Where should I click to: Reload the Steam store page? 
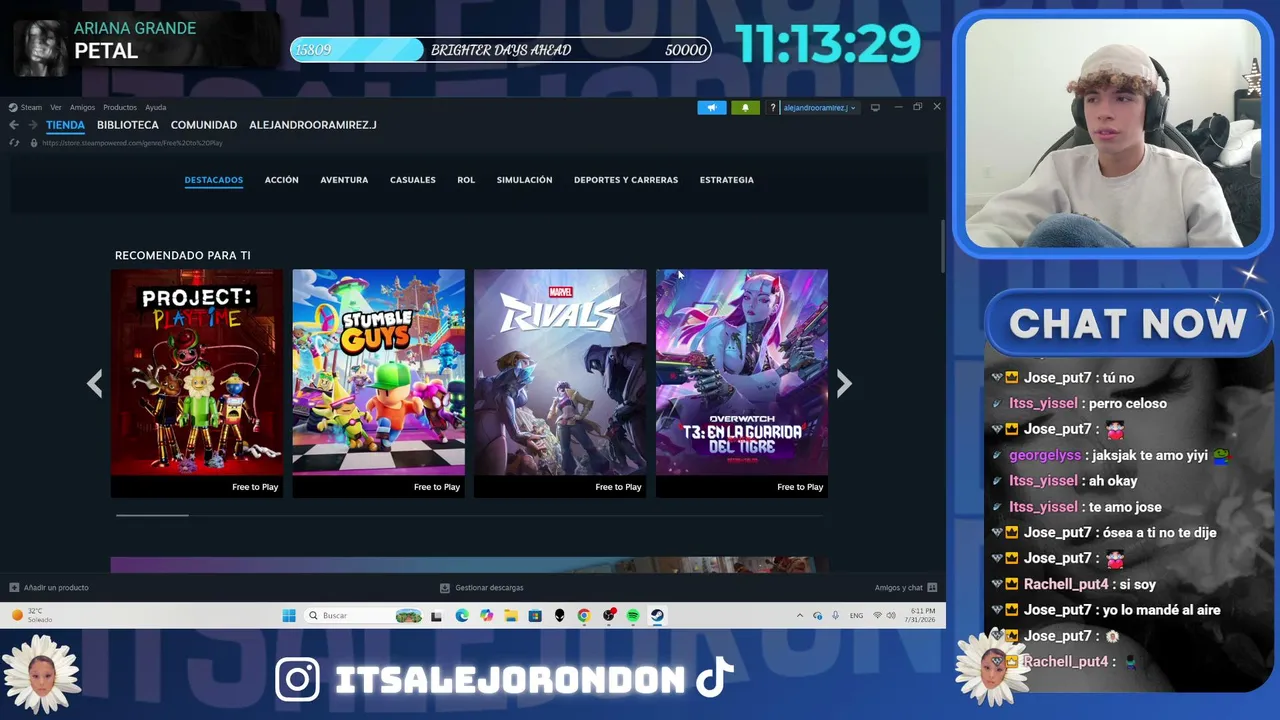(x=14, y=143)
